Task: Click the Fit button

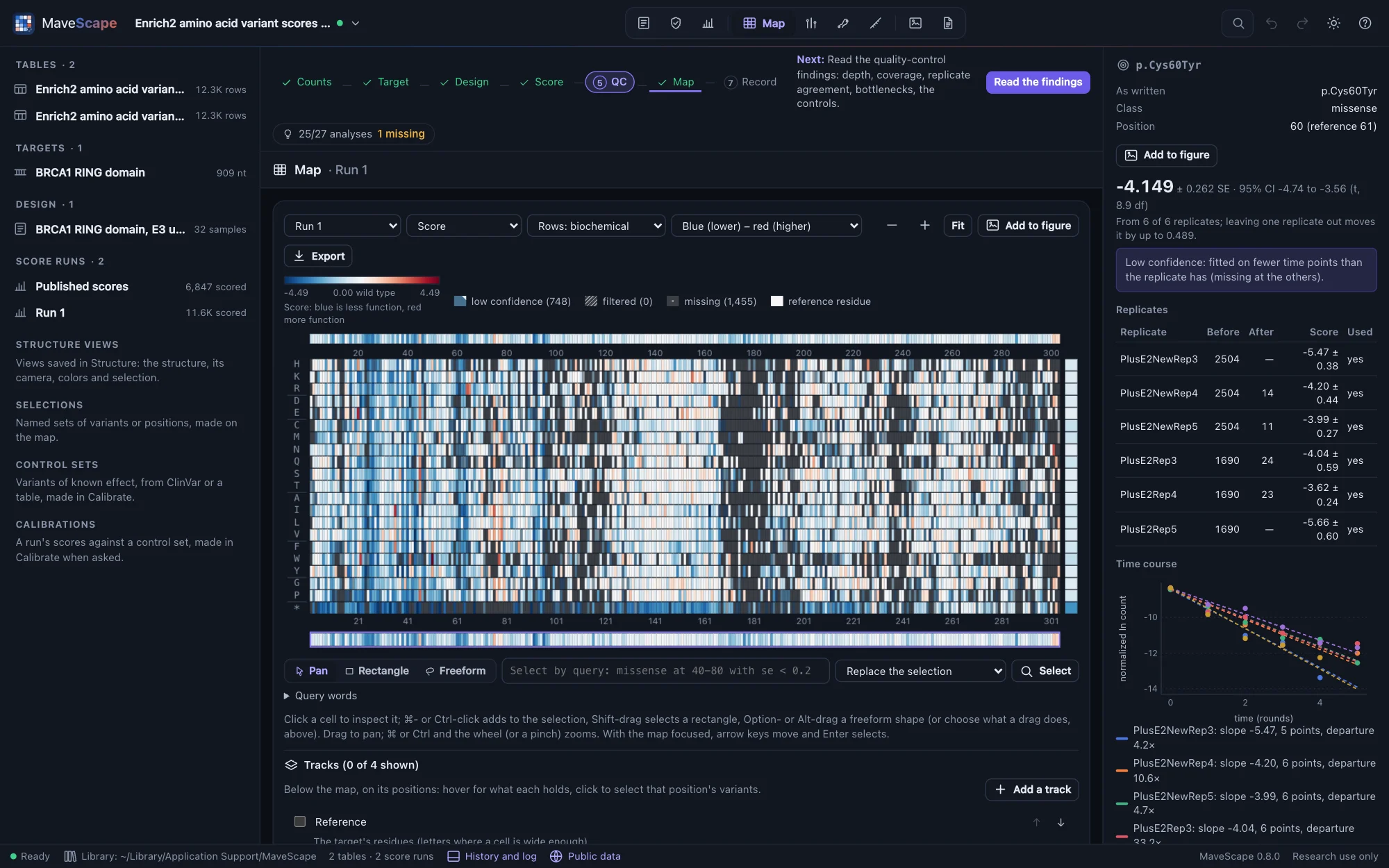Action: 958,226
